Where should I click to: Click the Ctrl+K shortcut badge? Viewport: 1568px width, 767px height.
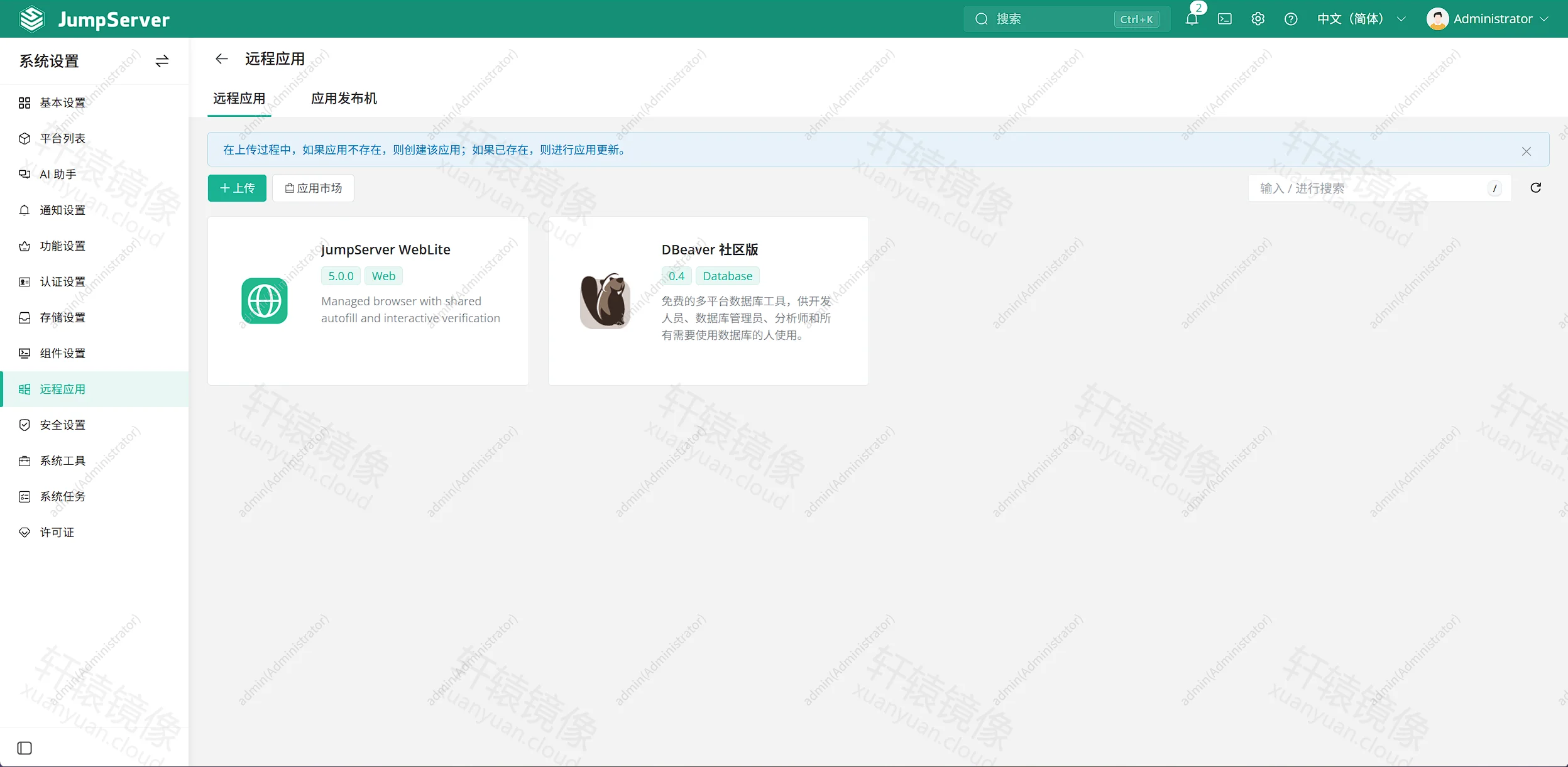pyautogui.click(x=1136, y=19)
